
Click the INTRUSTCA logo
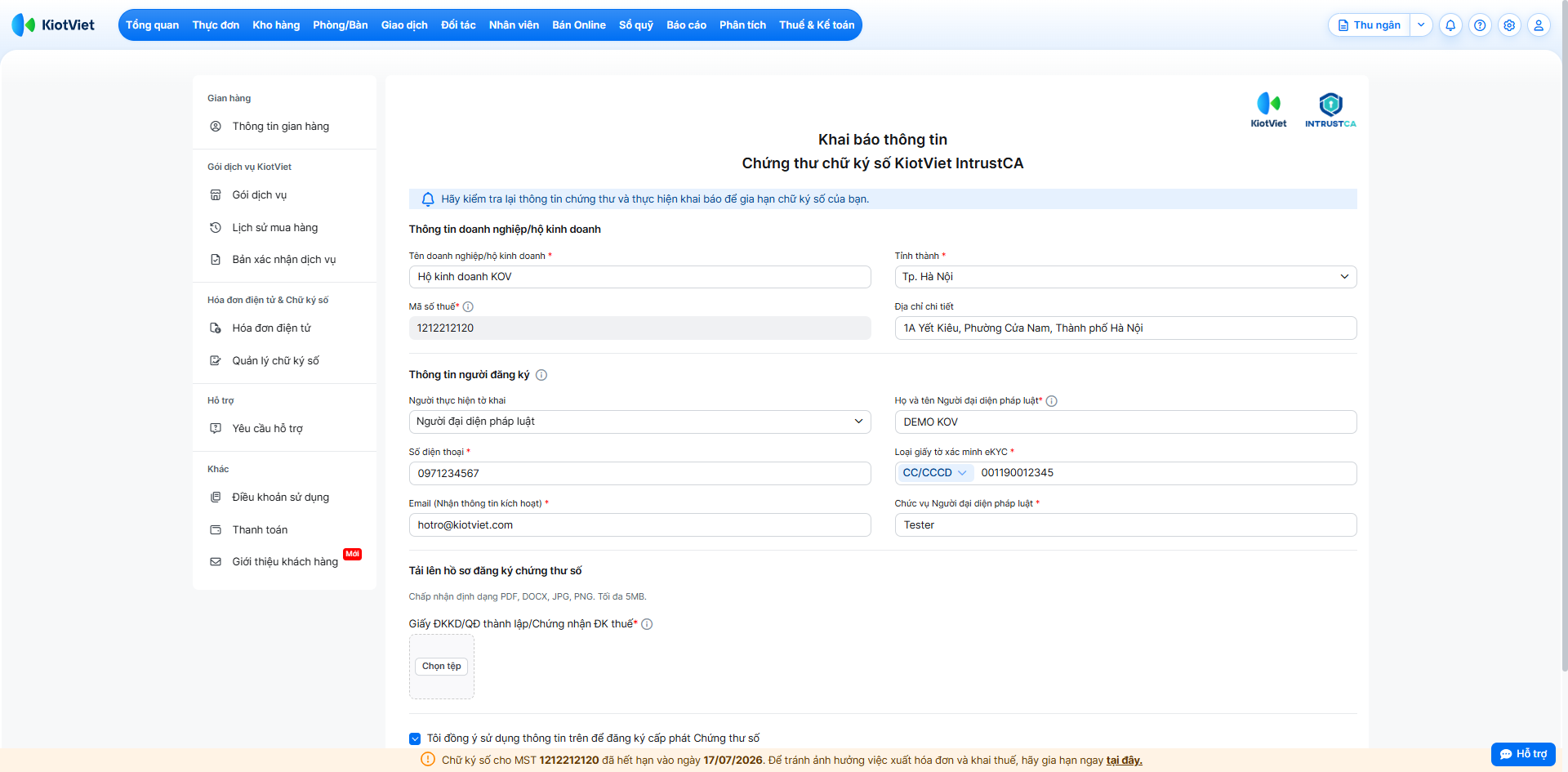coord(1330,110)
